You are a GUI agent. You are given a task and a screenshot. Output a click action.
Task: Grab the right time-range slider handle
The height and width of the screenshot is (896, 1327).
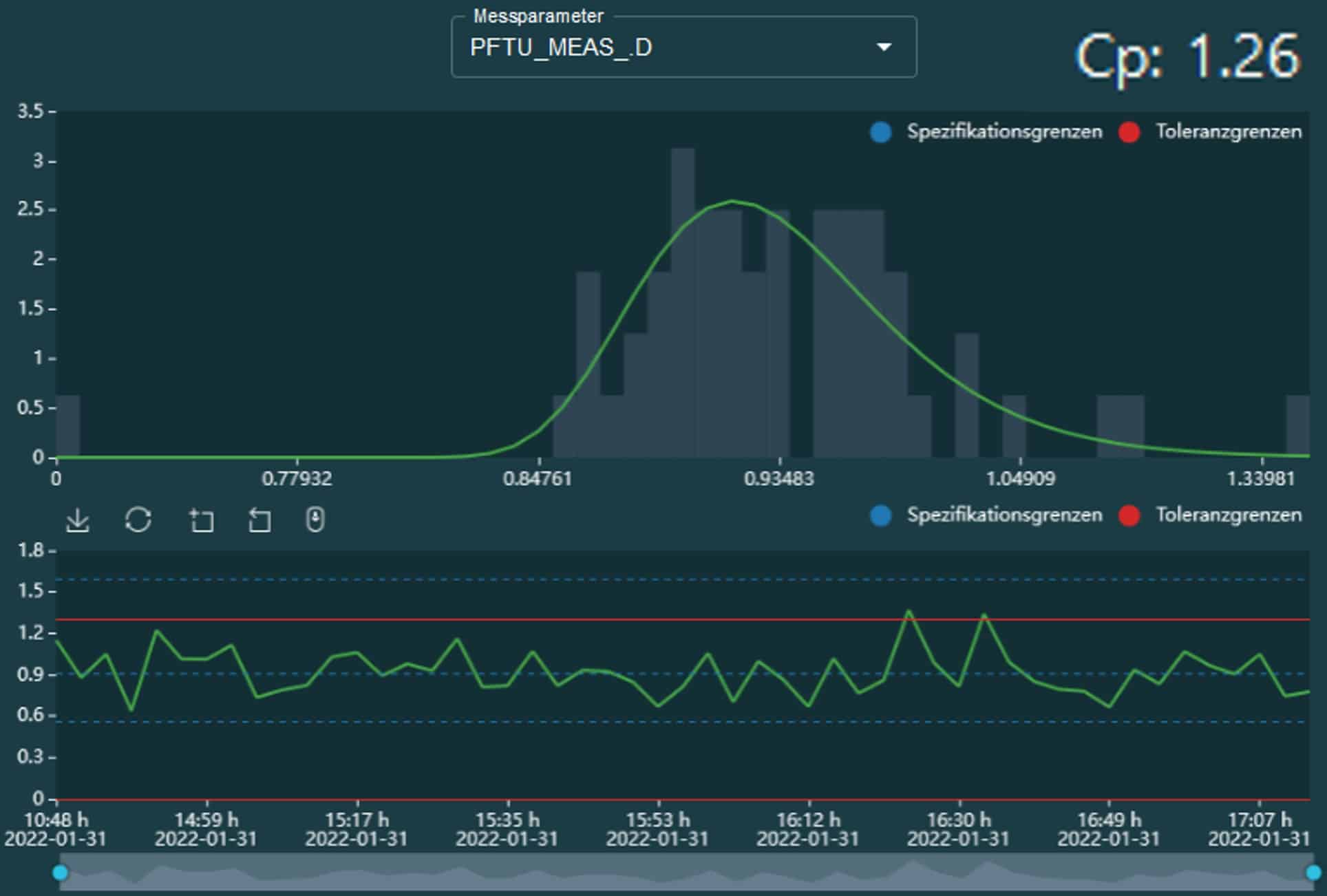[1313, 873]
